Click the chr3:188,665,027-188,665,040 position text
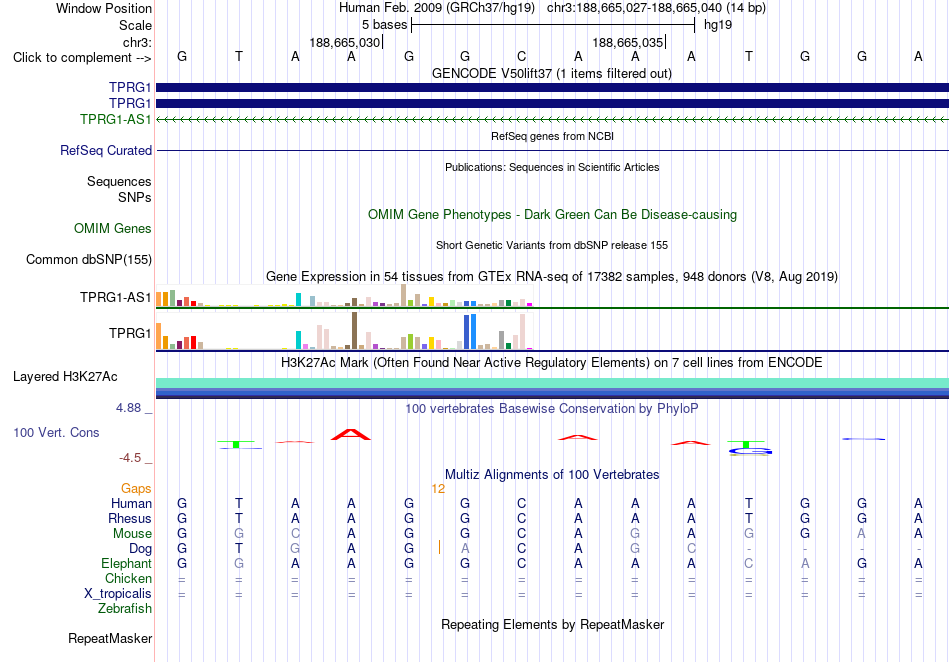Screen dimensions: 950x662 (656, 8)
